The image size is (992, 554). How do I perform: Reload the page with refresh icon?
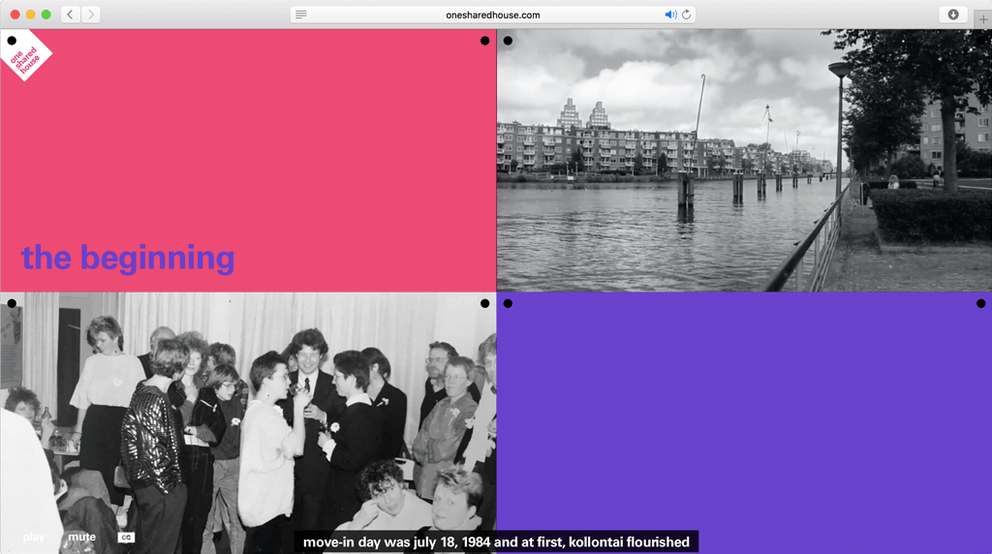click(x=686, y=15)
